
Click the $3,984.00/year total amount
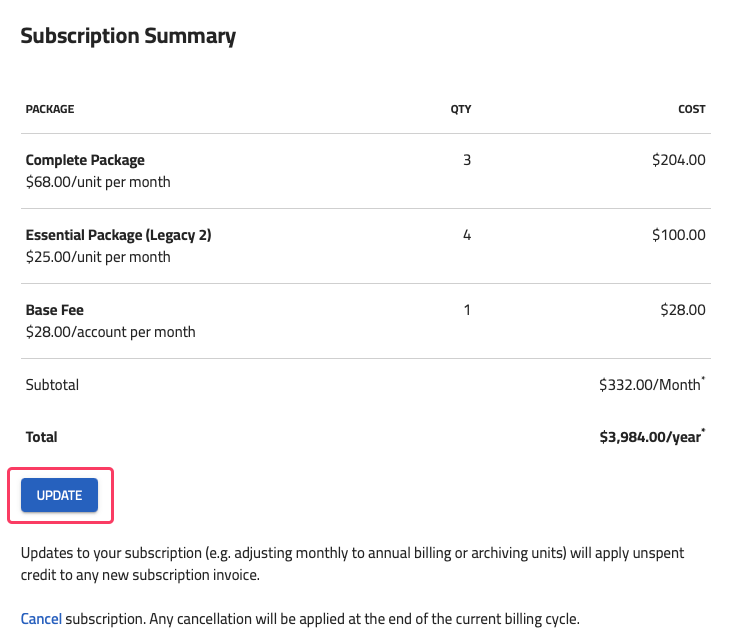[x=652, y=436]
